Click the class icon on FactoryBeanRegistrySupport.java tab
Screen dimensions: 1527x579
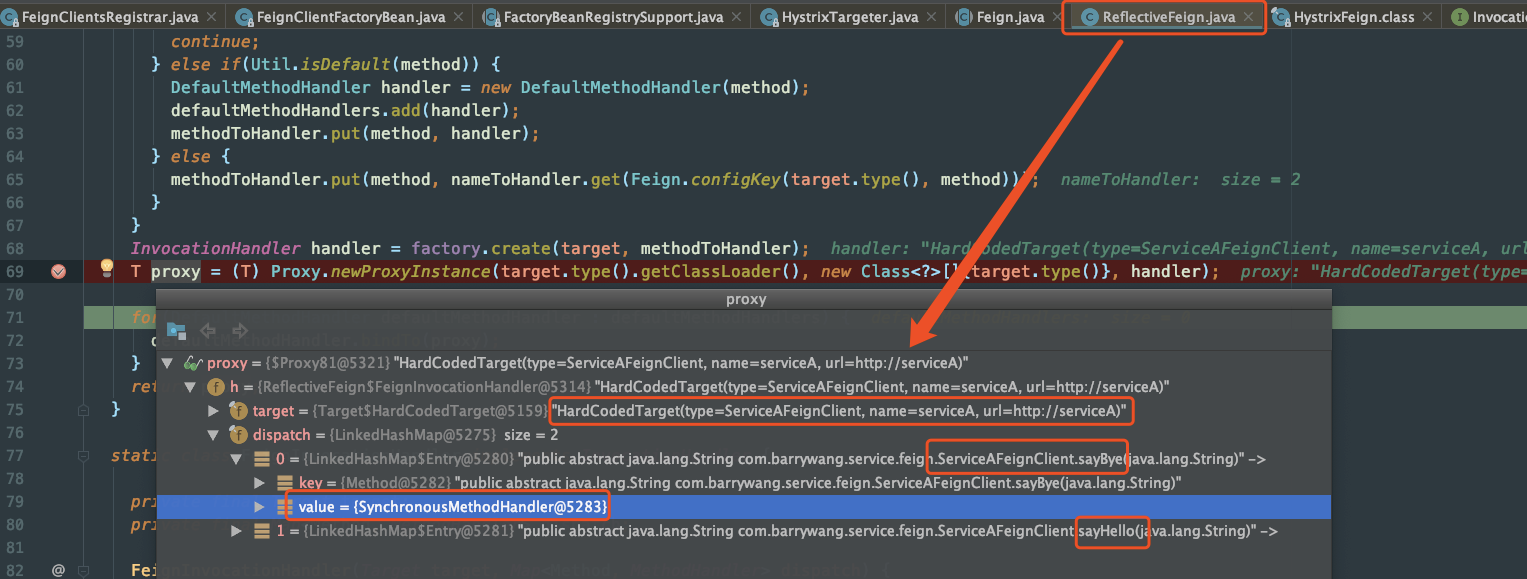coord(490,17)
